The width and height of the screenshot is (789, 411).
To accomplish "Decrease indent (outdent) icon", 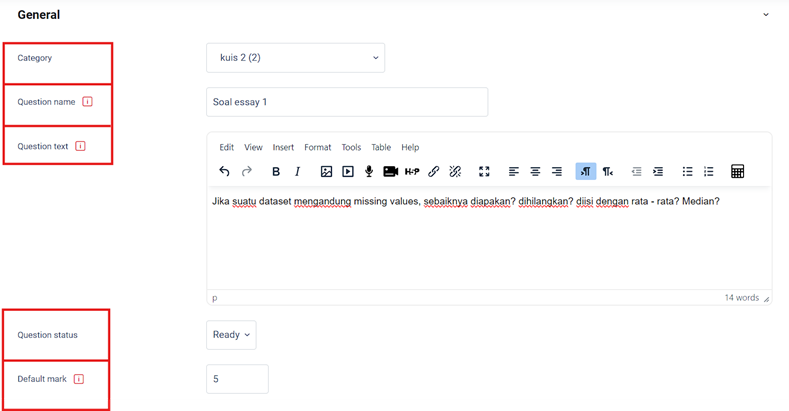I will click(637, 172).
